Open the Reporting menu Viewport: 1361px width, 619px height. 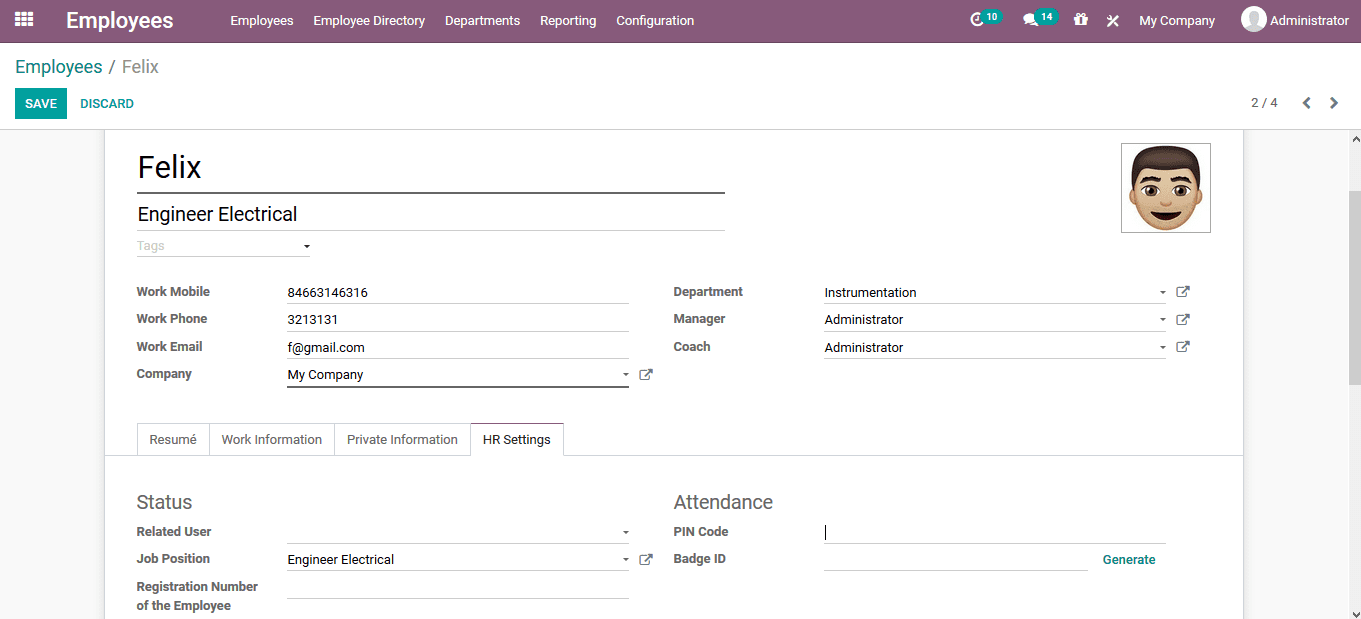[x=567, y=20]
